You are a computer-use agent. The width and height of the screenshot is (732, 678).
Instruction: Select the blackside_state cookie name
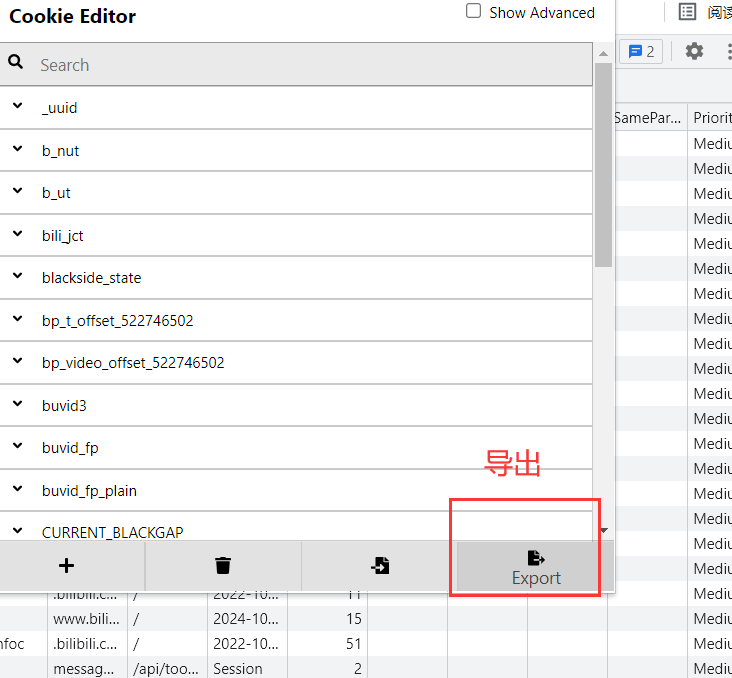(x=92, y=278)
